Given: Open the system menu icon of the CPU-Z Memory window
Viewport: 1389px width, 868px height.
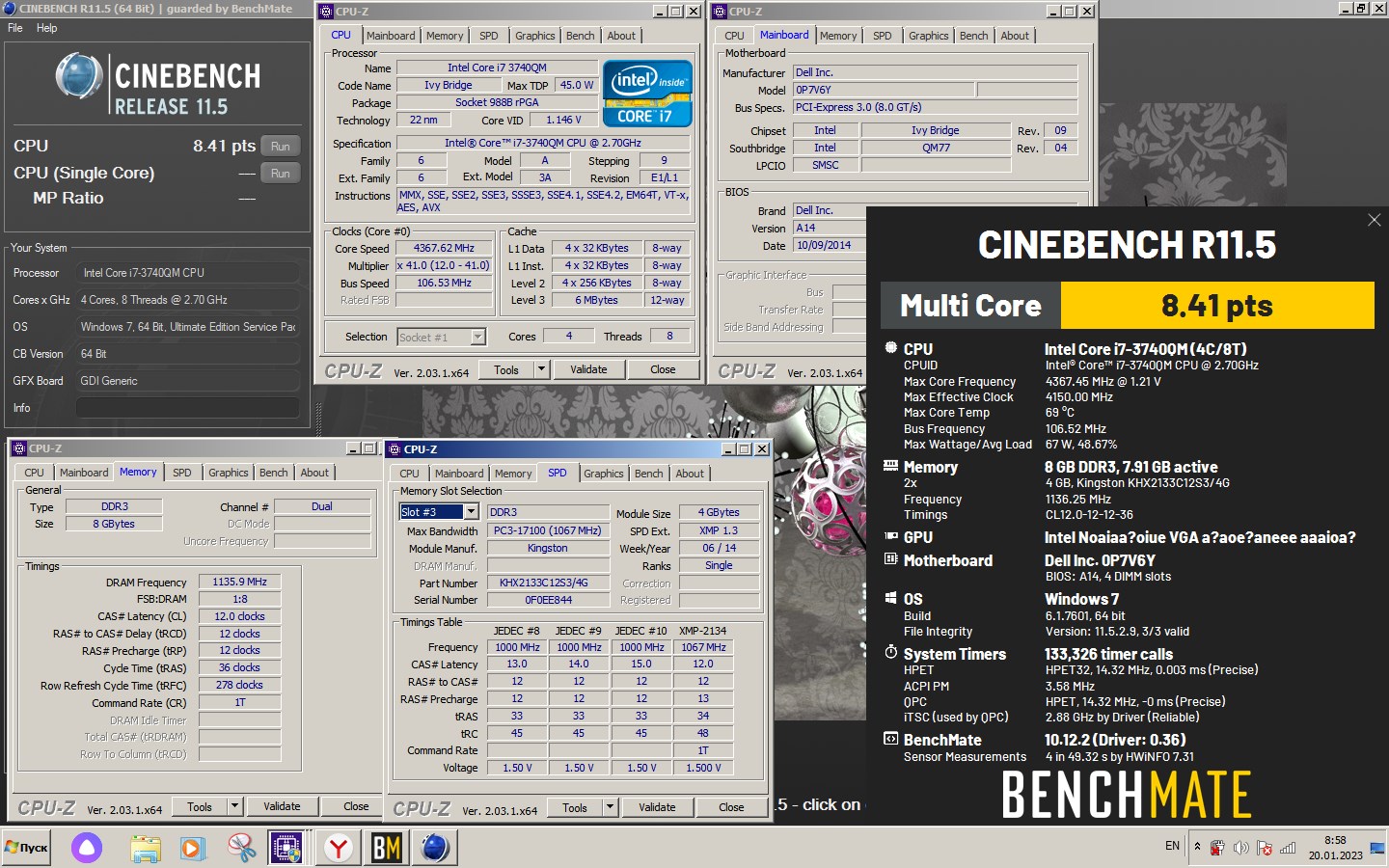Looking at the screenshot, I should point(19,448).
